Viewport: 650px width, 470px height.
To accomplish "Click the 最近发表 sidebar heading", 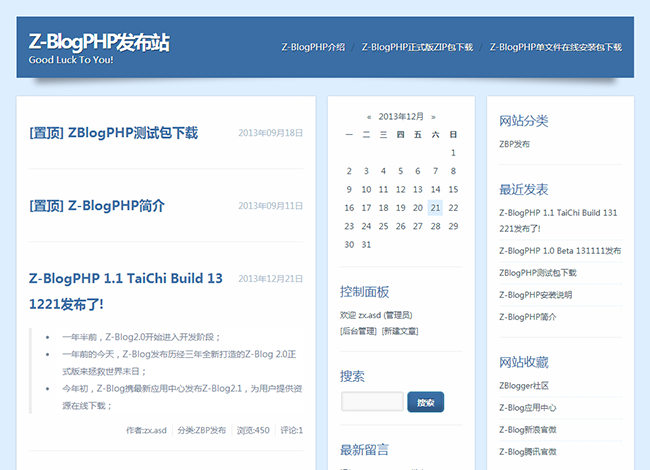I will [524, 190].
